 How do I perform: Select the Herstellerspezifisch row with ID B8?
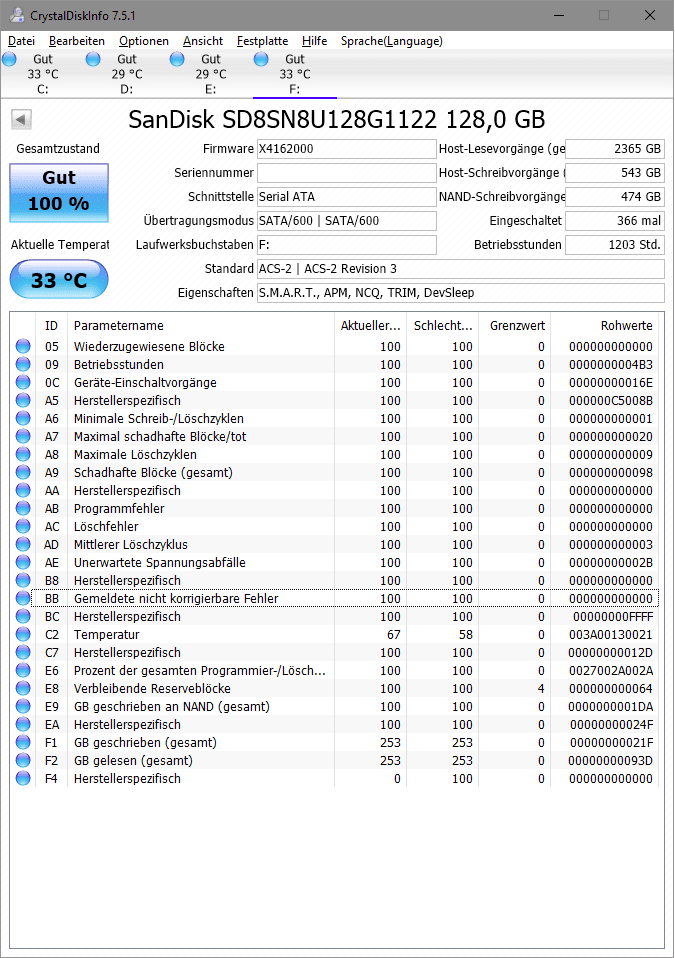point(335,580)
